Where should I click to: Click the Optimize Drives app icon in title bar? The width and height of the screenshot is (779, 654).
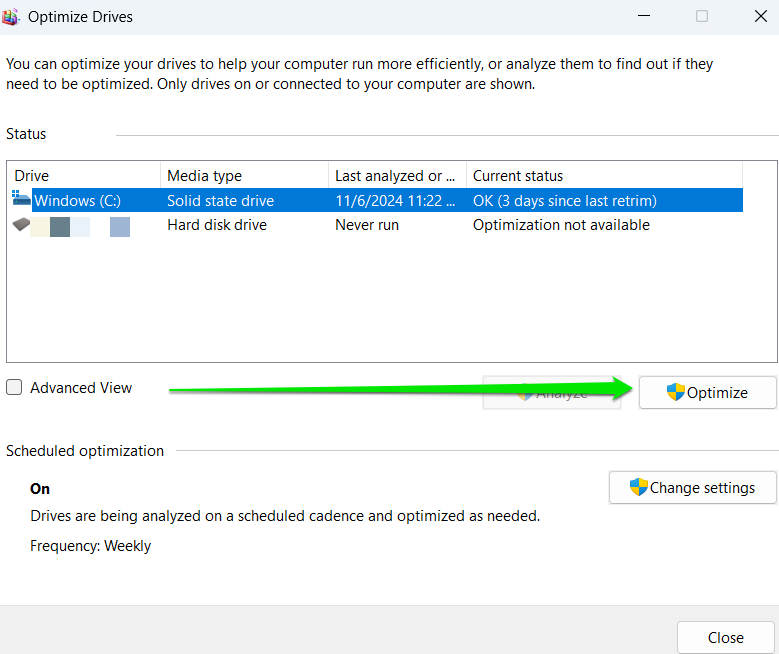point(10,16)
